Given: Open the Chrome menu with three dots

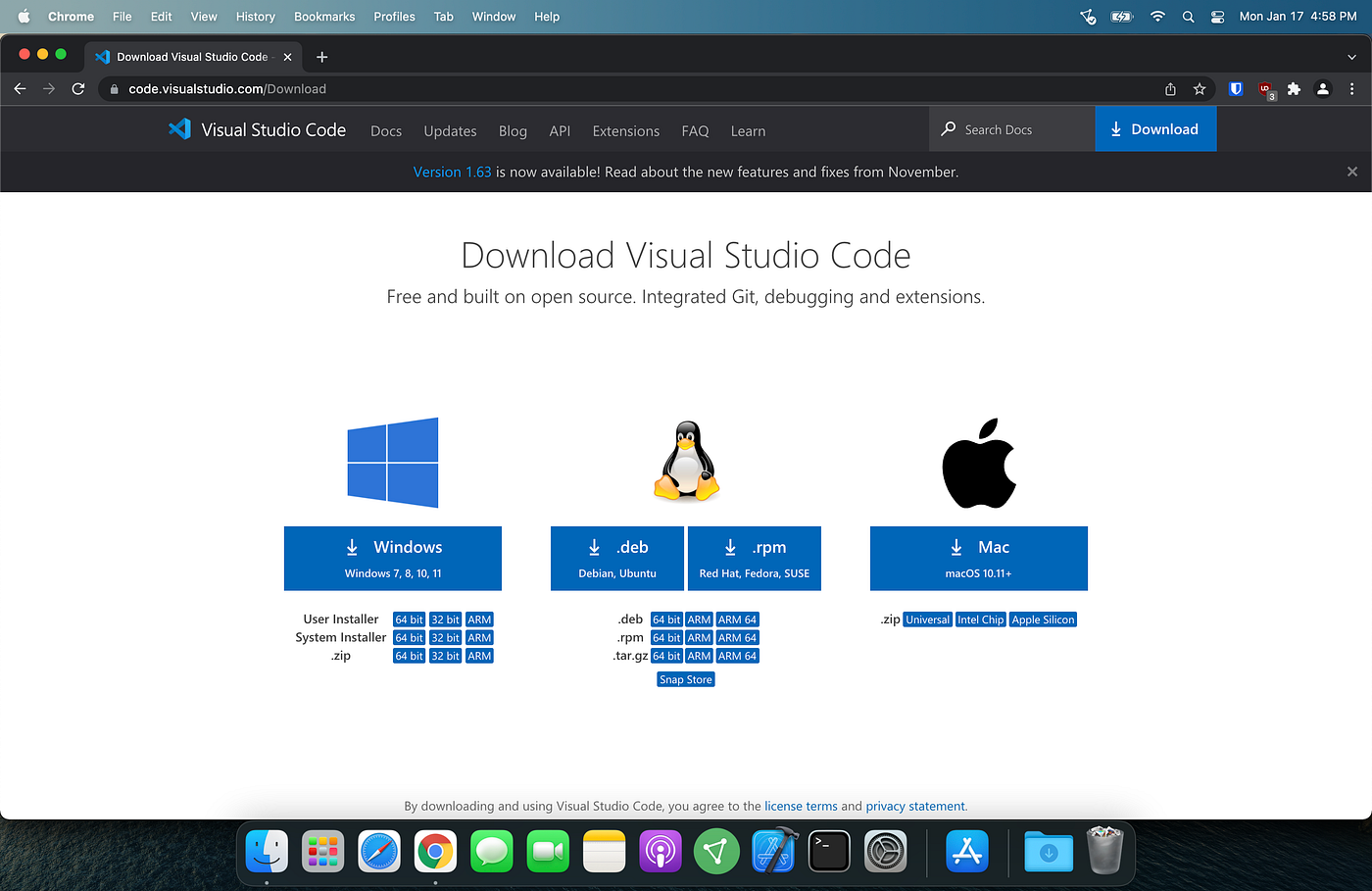Looking at the screenshot, I should [x=1352, y=88].
